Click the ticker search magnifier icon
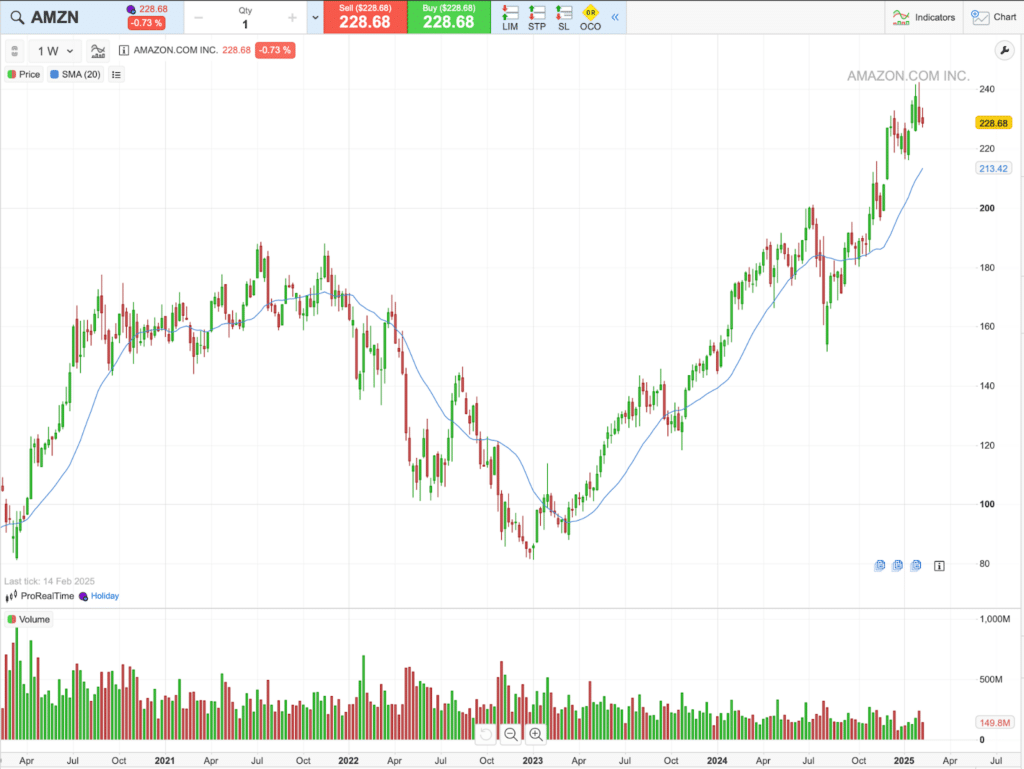This screenshot has height=769, width=1024. coord(17,18)
